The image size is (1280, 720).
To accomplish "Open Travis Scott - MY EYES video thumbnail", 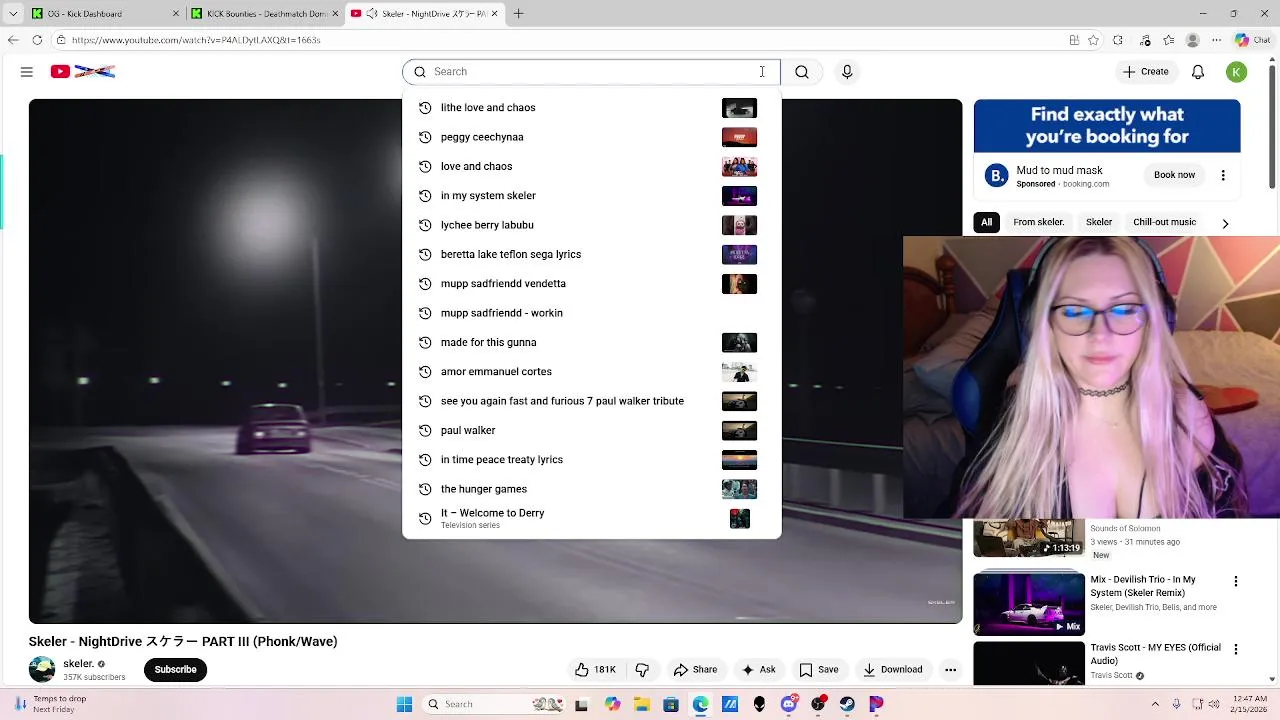I will (1029, 663).
